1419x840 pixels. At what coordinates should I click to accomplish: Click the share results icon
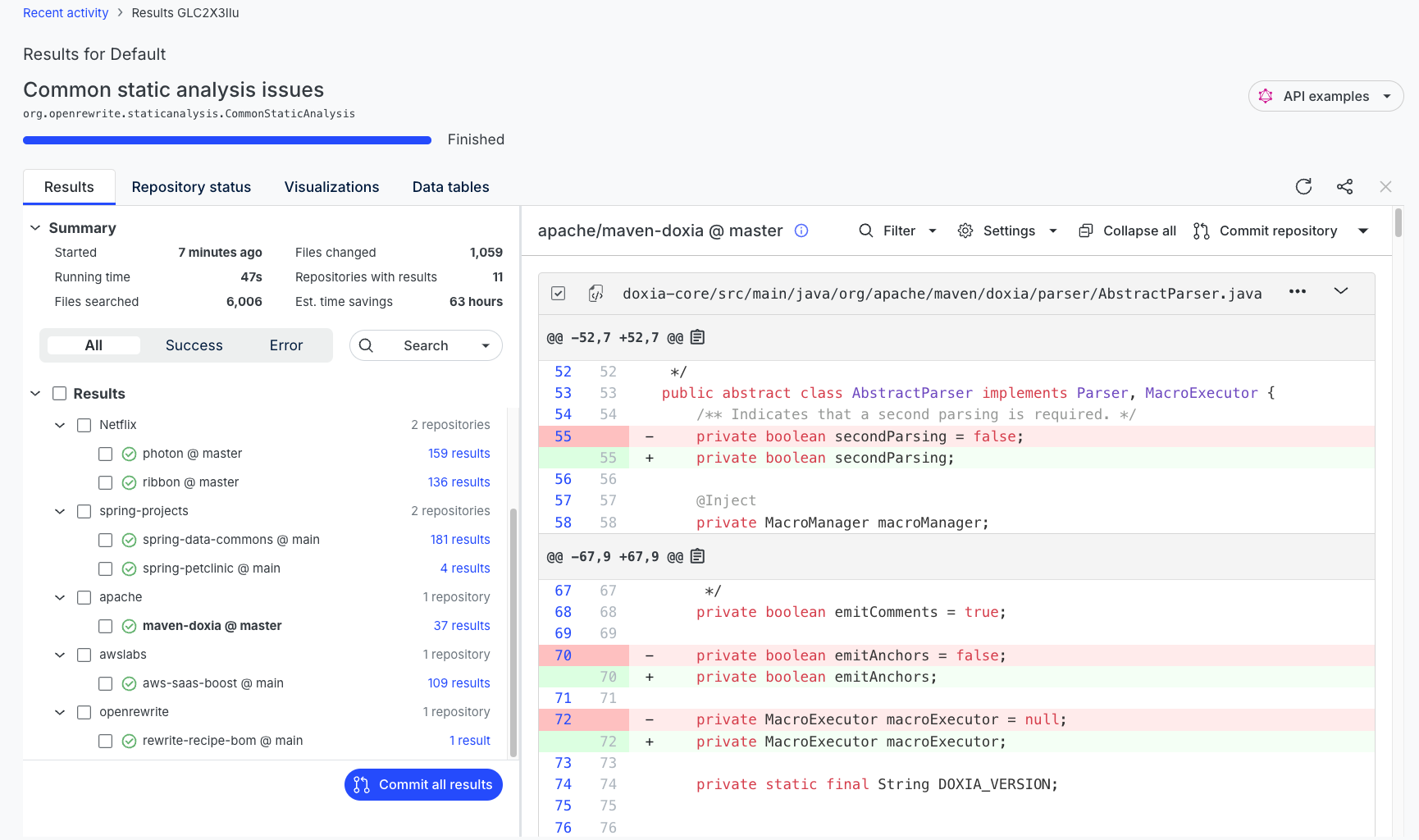[x=1344, y=186]
